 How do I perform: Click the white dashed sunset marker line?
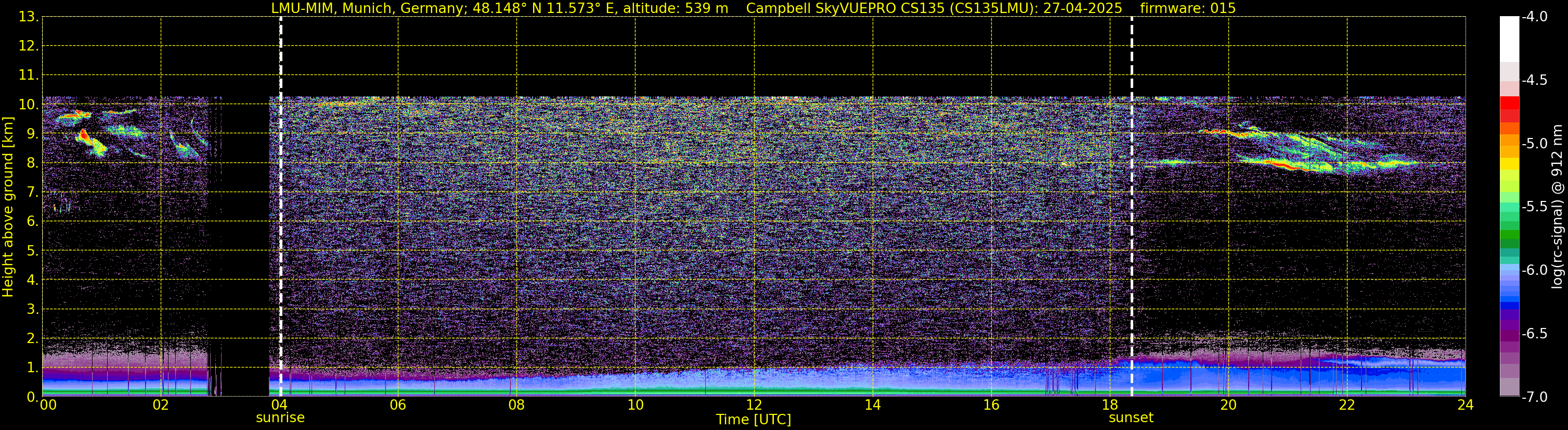tap(1132, 207)
